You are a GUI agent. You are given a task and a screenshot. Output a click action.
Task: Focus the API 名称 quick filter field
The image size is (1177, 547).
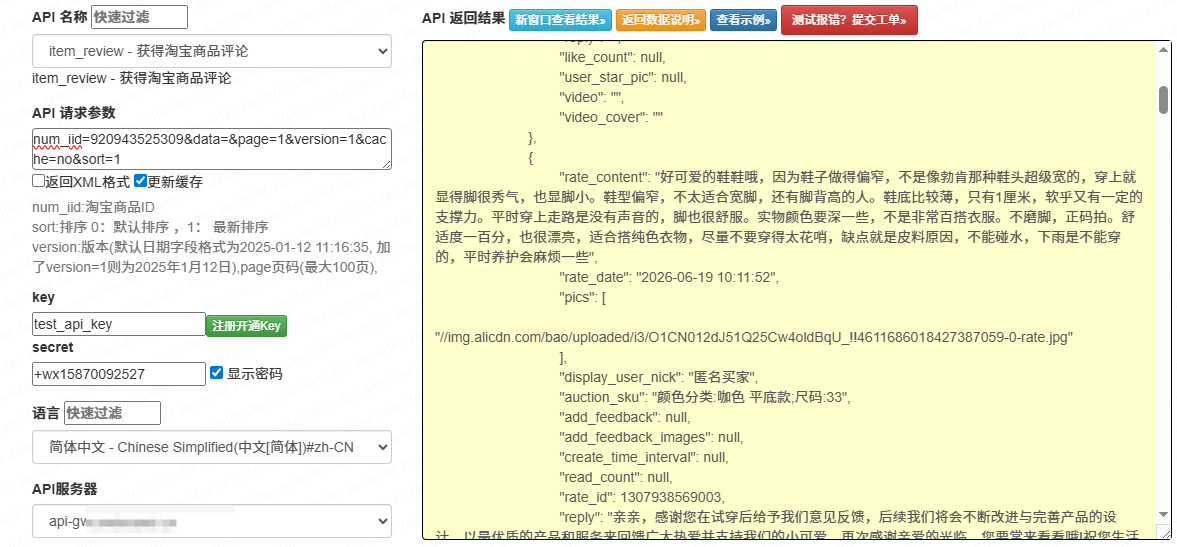[x=139, y=17]
